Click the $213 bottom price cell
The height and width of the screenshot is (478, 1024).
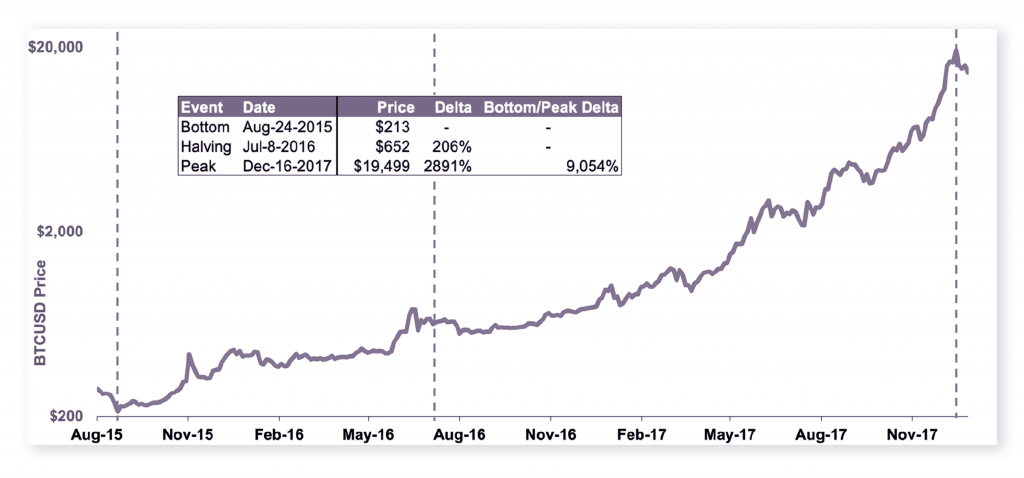395,127
